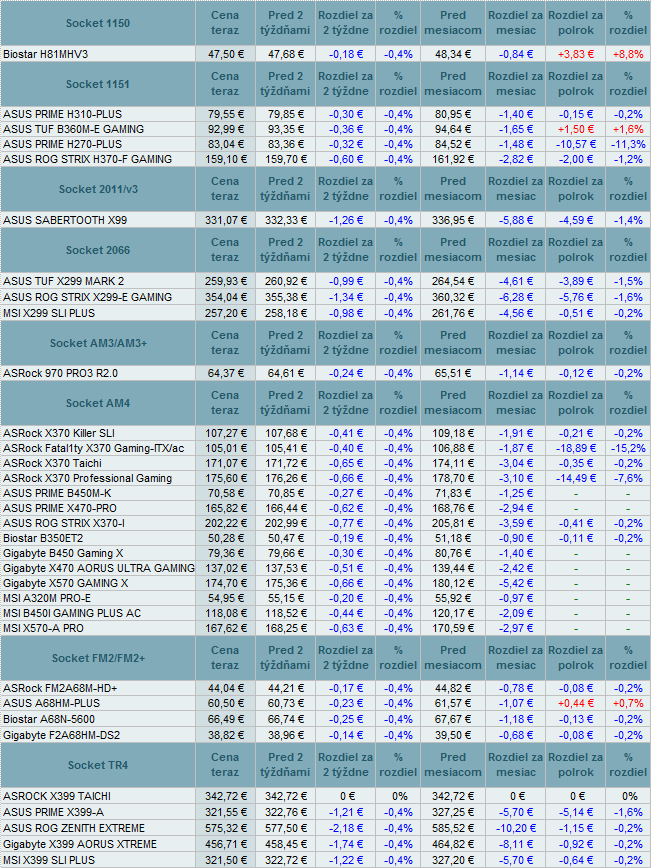Click Gigabyte X399 AORUS XTREME name

click(x=80, y=844)
